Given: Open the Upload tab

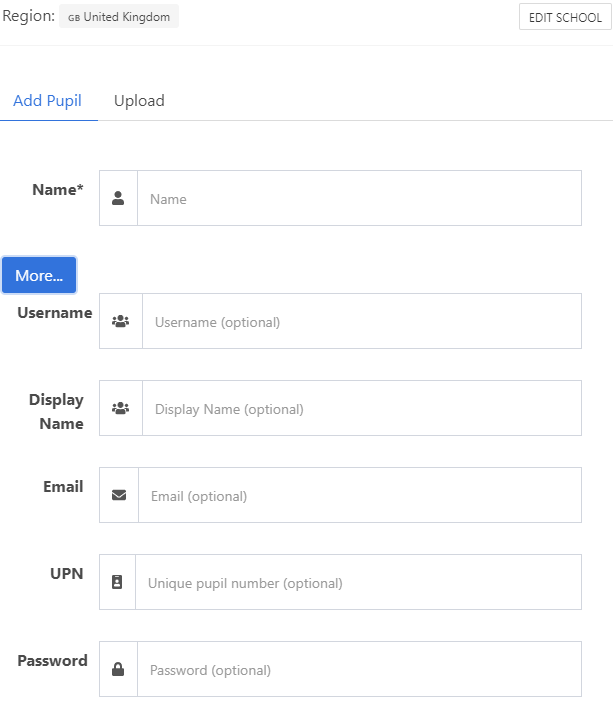Looking at the screenshot, I should 139,101.
